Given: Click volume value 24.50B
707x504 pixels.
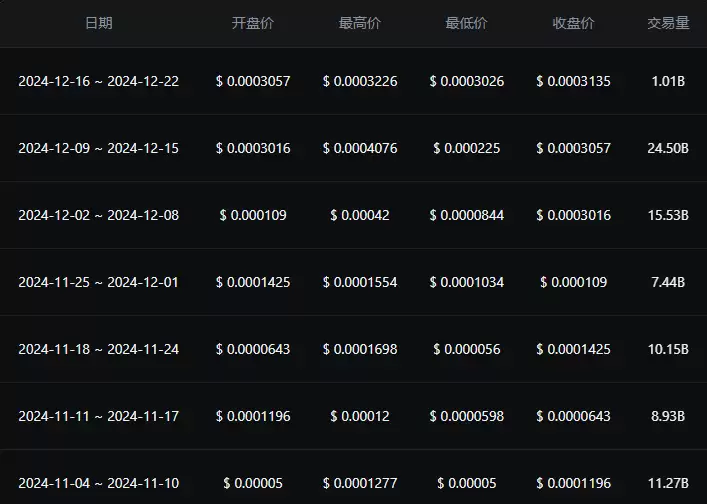Looking at the screenshot, I should pos(668,148).
